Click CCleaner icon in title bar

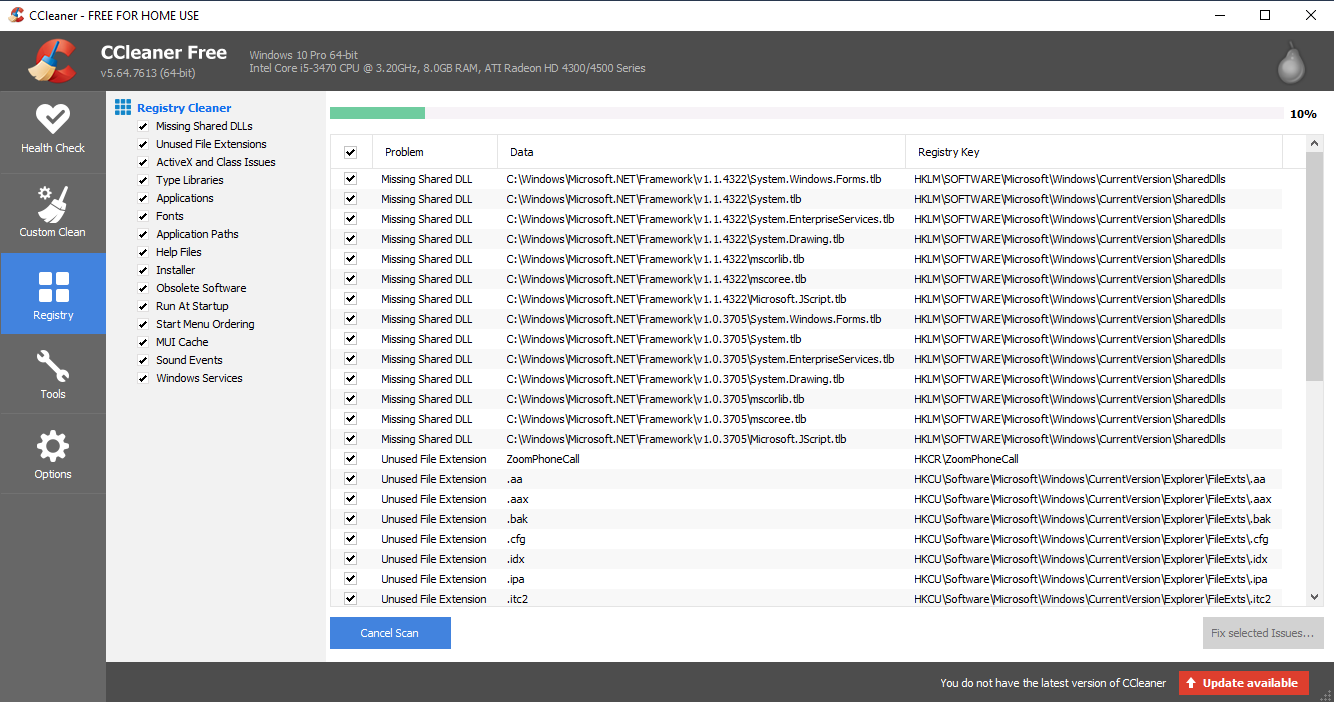tap(16, 15)
